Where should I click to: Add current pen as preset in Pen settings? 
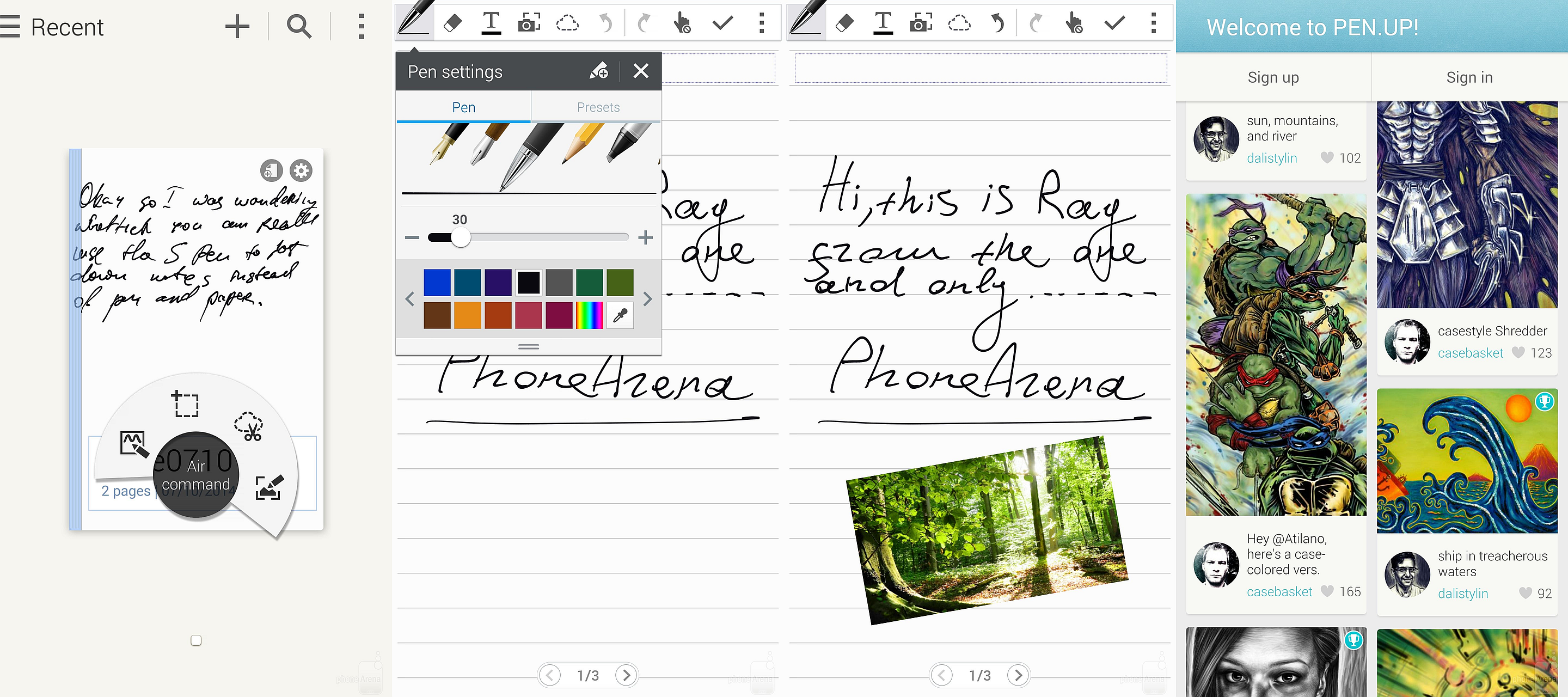pos(598,71)
